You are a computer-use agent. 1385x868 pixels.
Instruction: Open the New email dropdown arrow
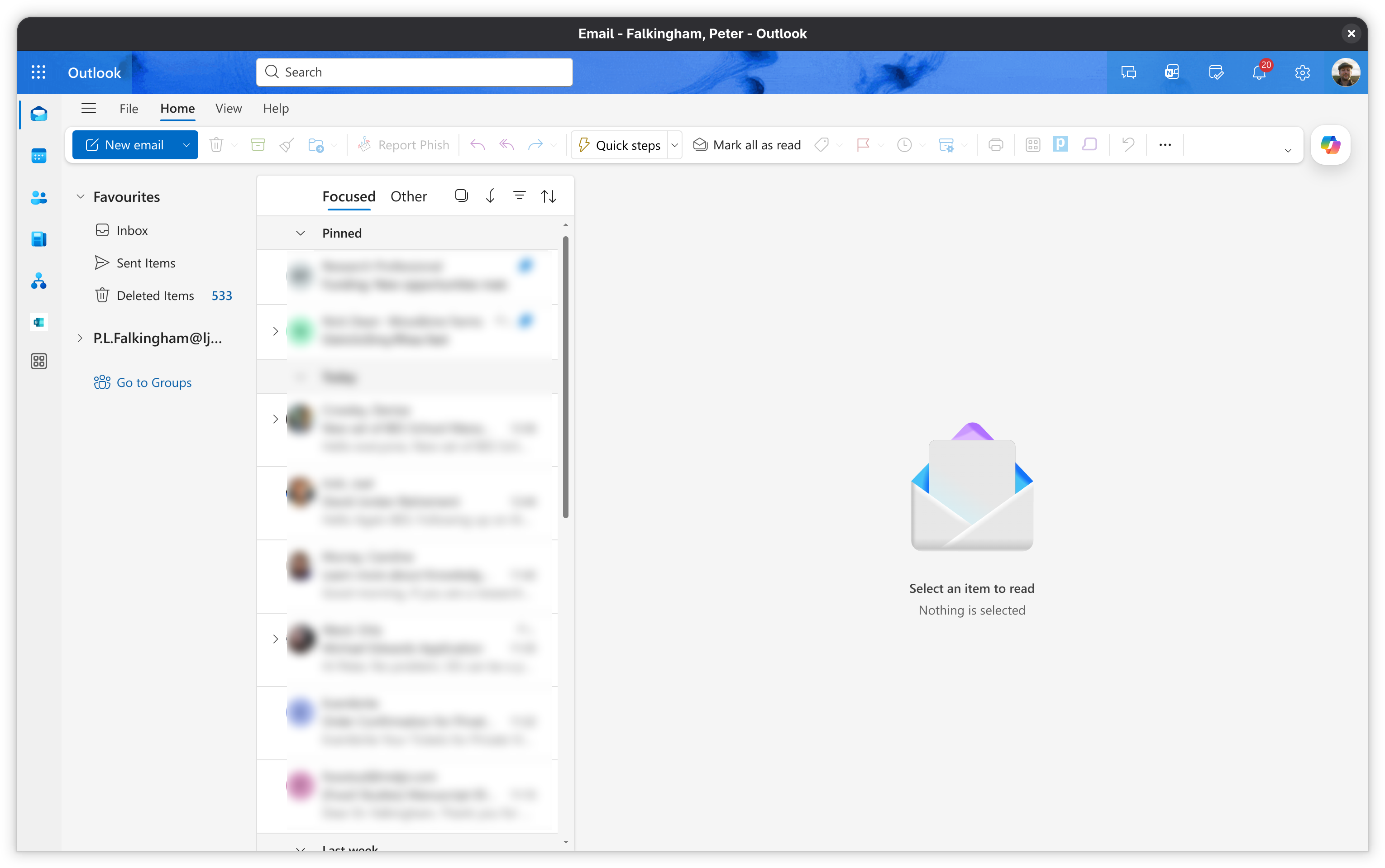point(186,145)
